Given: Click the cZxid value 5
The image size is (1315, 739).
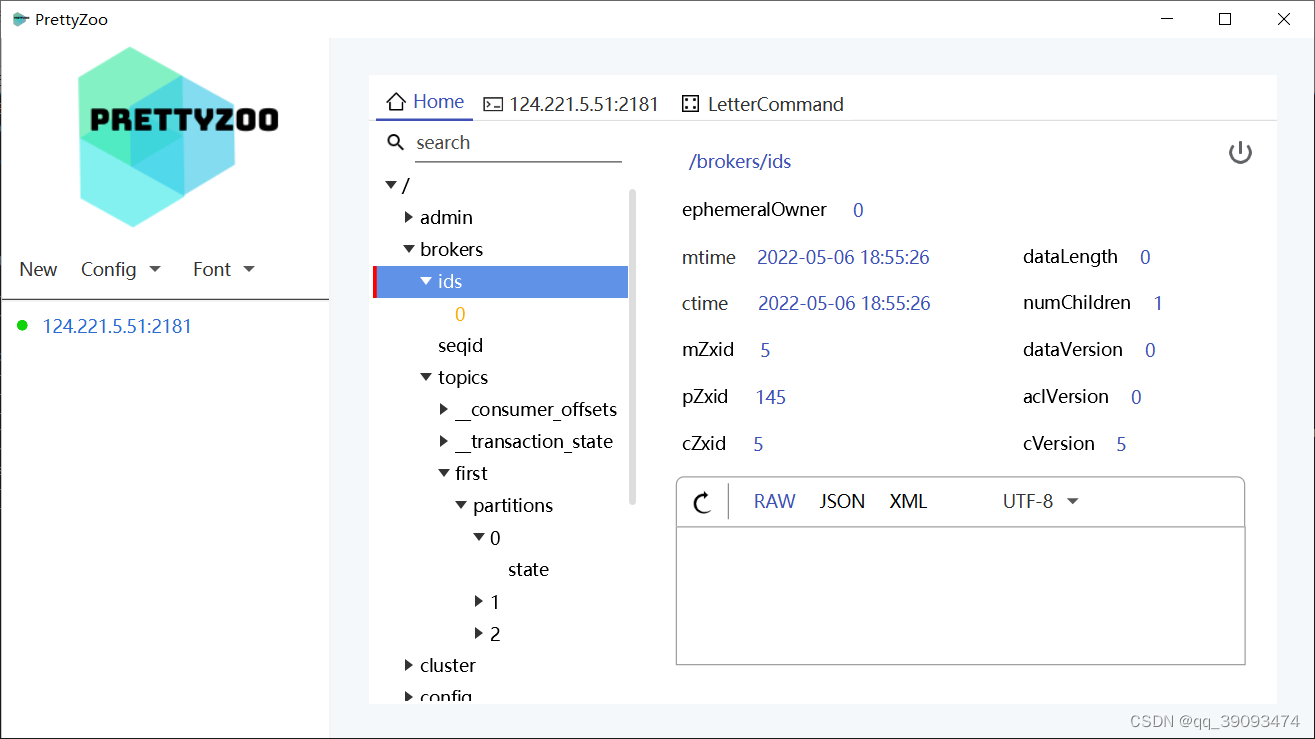Looking at the screenshot, I should click(758, 444).
